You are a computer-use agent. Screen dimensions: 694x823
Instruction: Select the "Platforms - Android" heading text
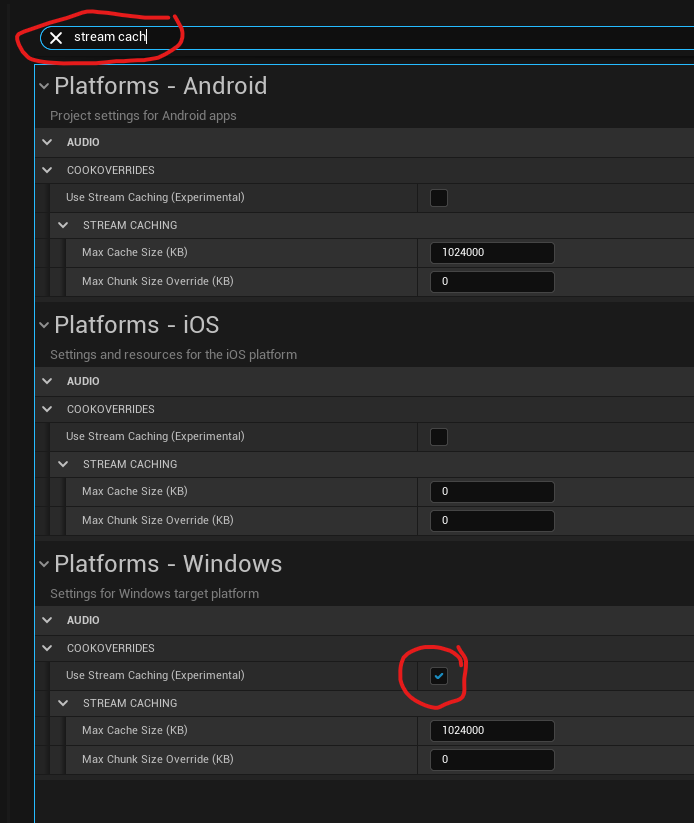[161, 86]
